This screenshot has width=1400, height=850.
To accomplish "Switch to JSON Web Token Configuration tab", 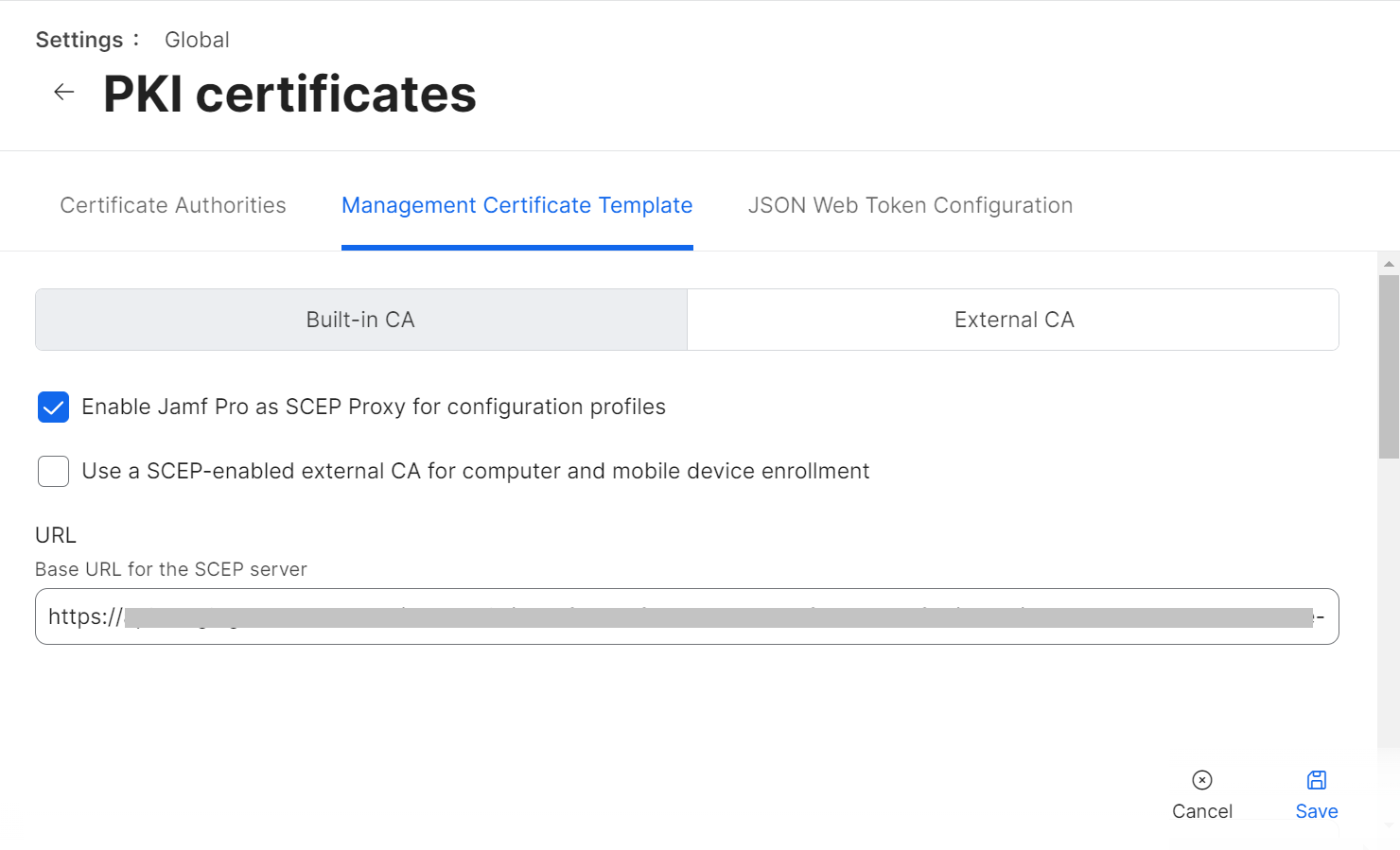I will 910,205.
